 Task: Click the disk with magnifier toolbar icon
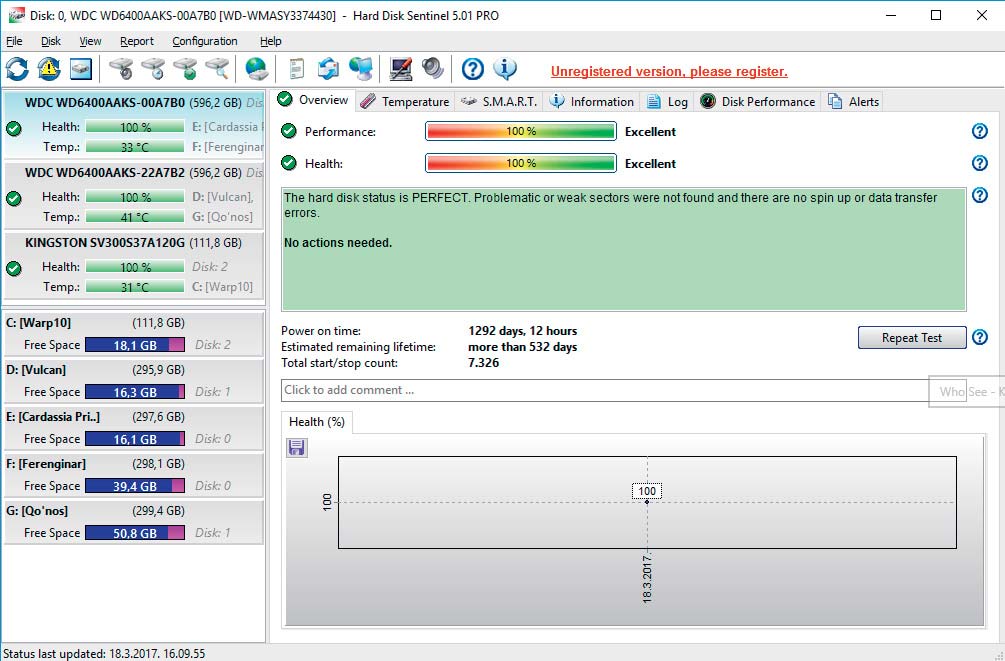click(x=217, y=69)
